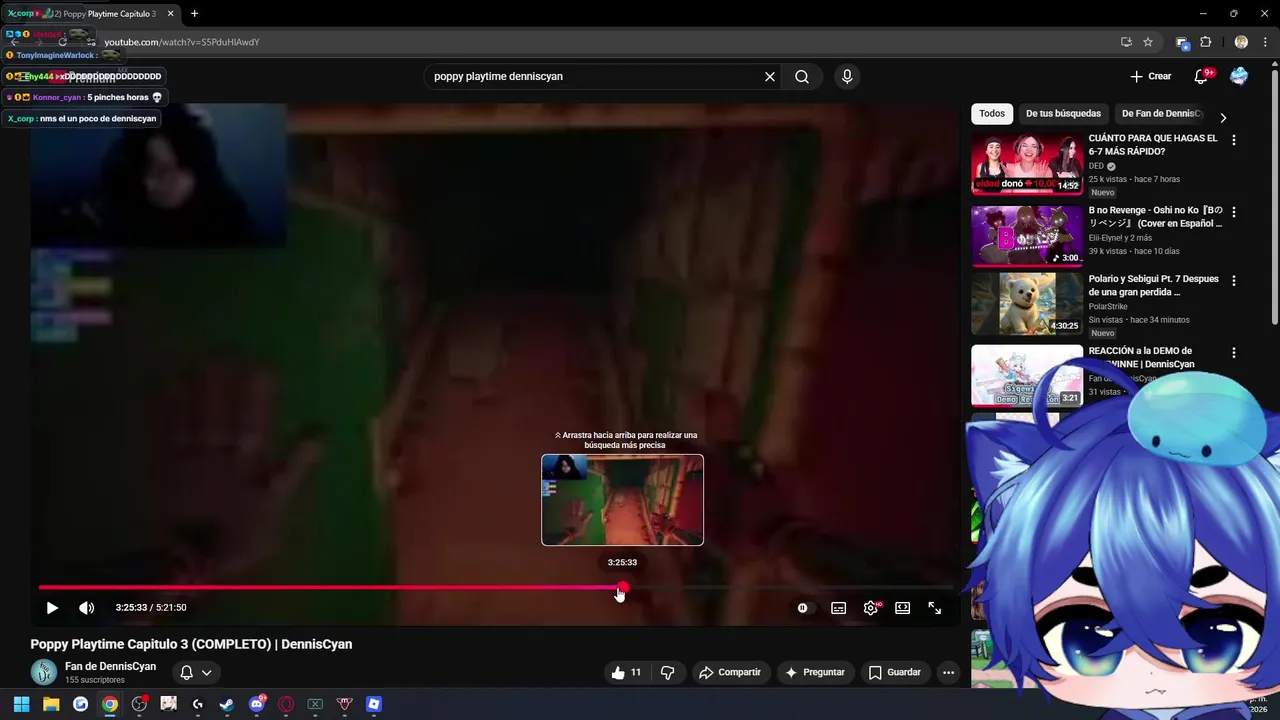Image resolution: width=1280 pixels, height=720 pixels.
Task: Open Opera browser from the taskbar
Action: click(x=286, y=704)
